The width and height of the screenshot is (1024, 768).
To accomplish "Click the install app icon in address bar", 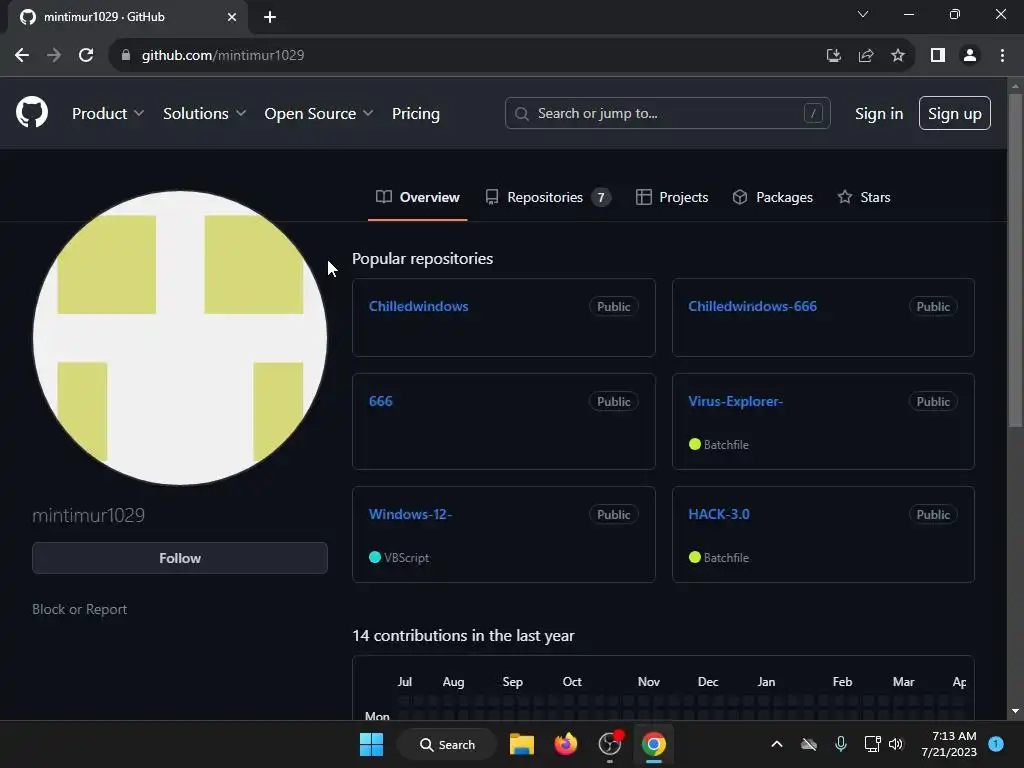I will coord(833,56).
